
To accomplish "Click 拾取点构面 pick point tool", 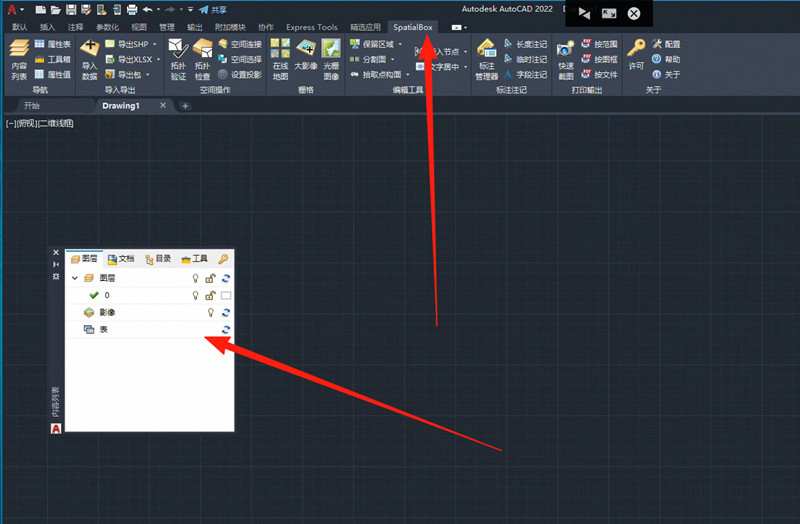I will coord(376,74).
